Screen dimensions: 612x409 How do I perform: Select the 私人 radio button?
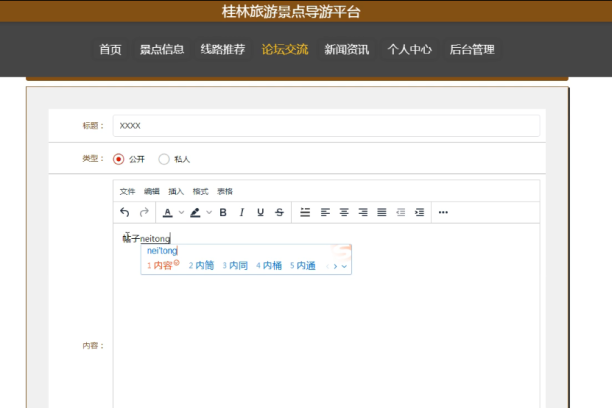[164, 159]
